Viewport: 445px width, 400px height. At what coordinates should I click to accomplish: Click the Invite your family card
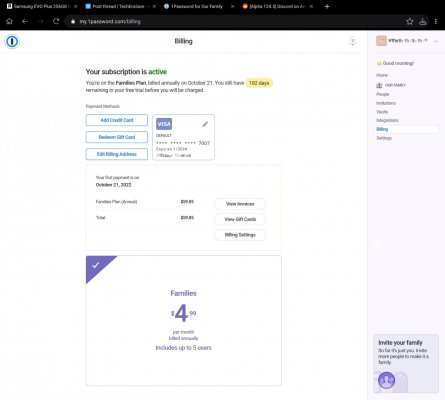[406, 364]
